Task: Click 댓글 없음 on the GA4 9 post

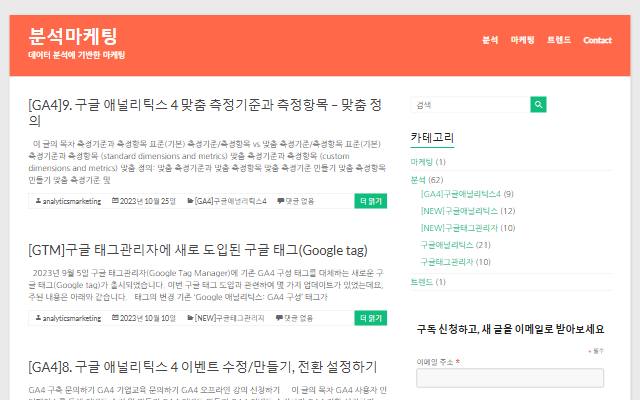Action: pos(299,201)
